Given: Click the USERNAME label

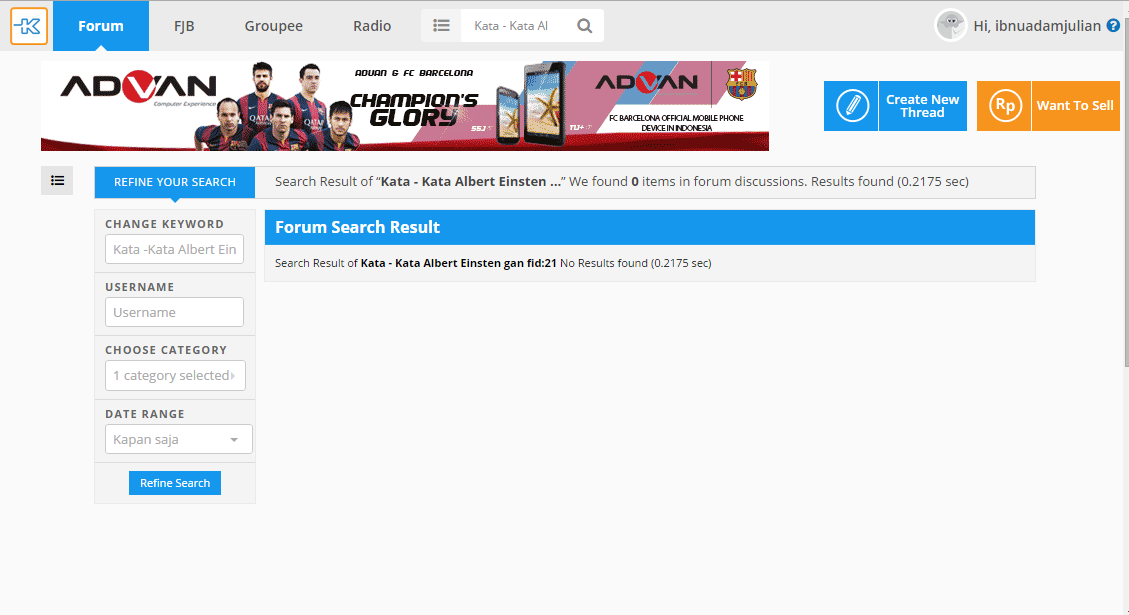Looking at the screenshot, I should click(140, 287).
